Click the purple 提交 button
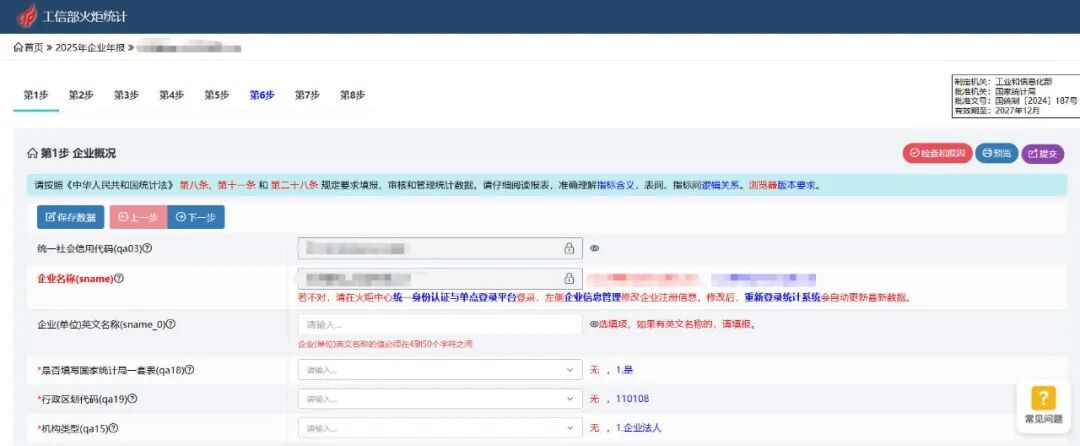 point(1043,153)
